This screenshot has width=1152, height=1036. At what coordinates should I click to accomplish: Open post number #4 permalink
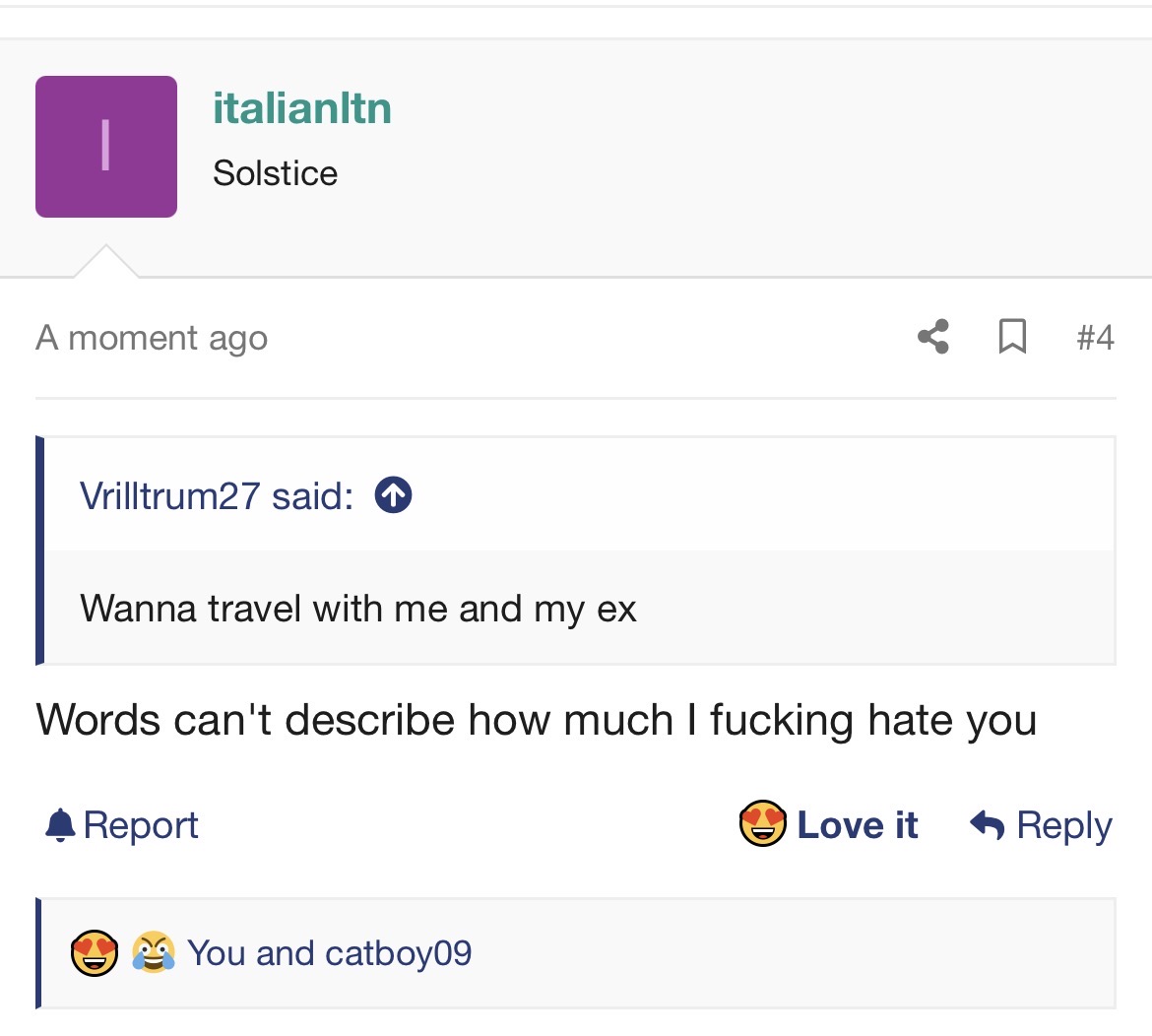tap(1095, 337)
